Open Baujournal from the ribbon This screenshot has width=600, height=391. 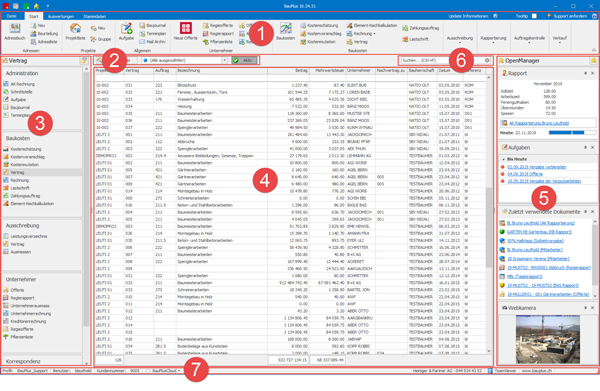click(152, 25)
